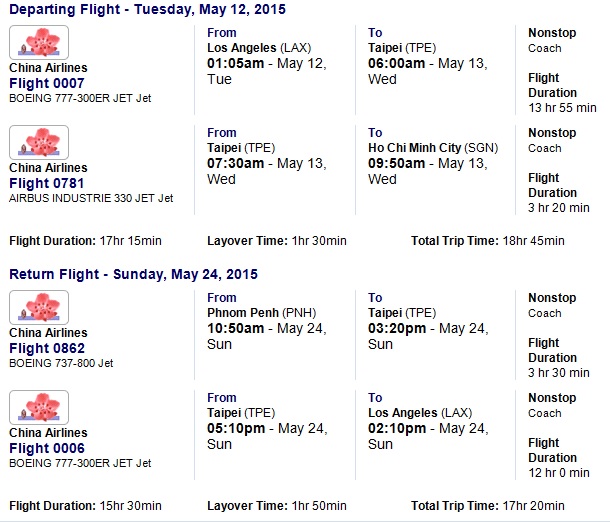The image size is (610, 522).
Task: Click the 13 hr 55 min flight duration
Action: pos(562,108)
